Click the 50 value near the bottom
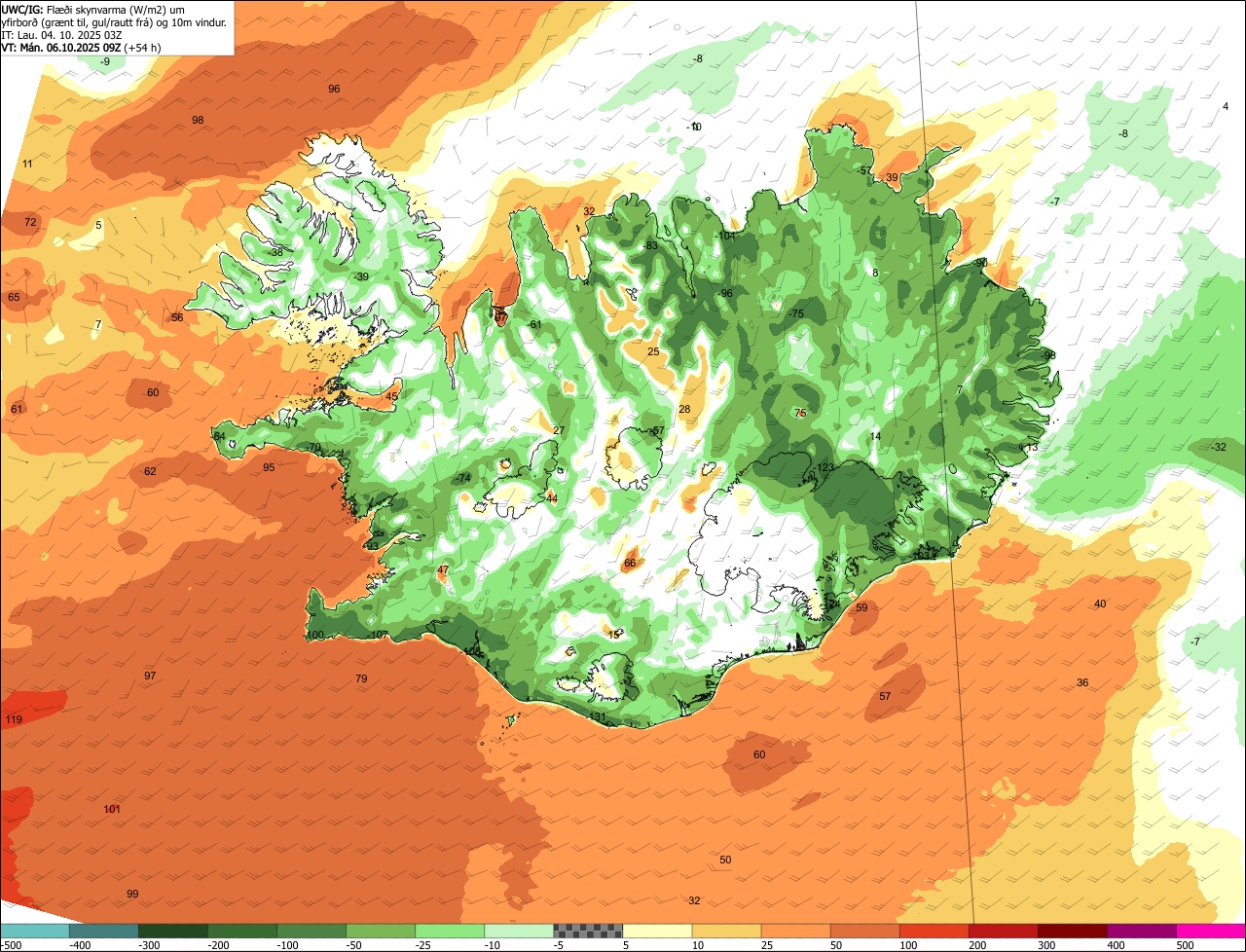Viewport: 1246px width, 952px height. pos(725,860)
